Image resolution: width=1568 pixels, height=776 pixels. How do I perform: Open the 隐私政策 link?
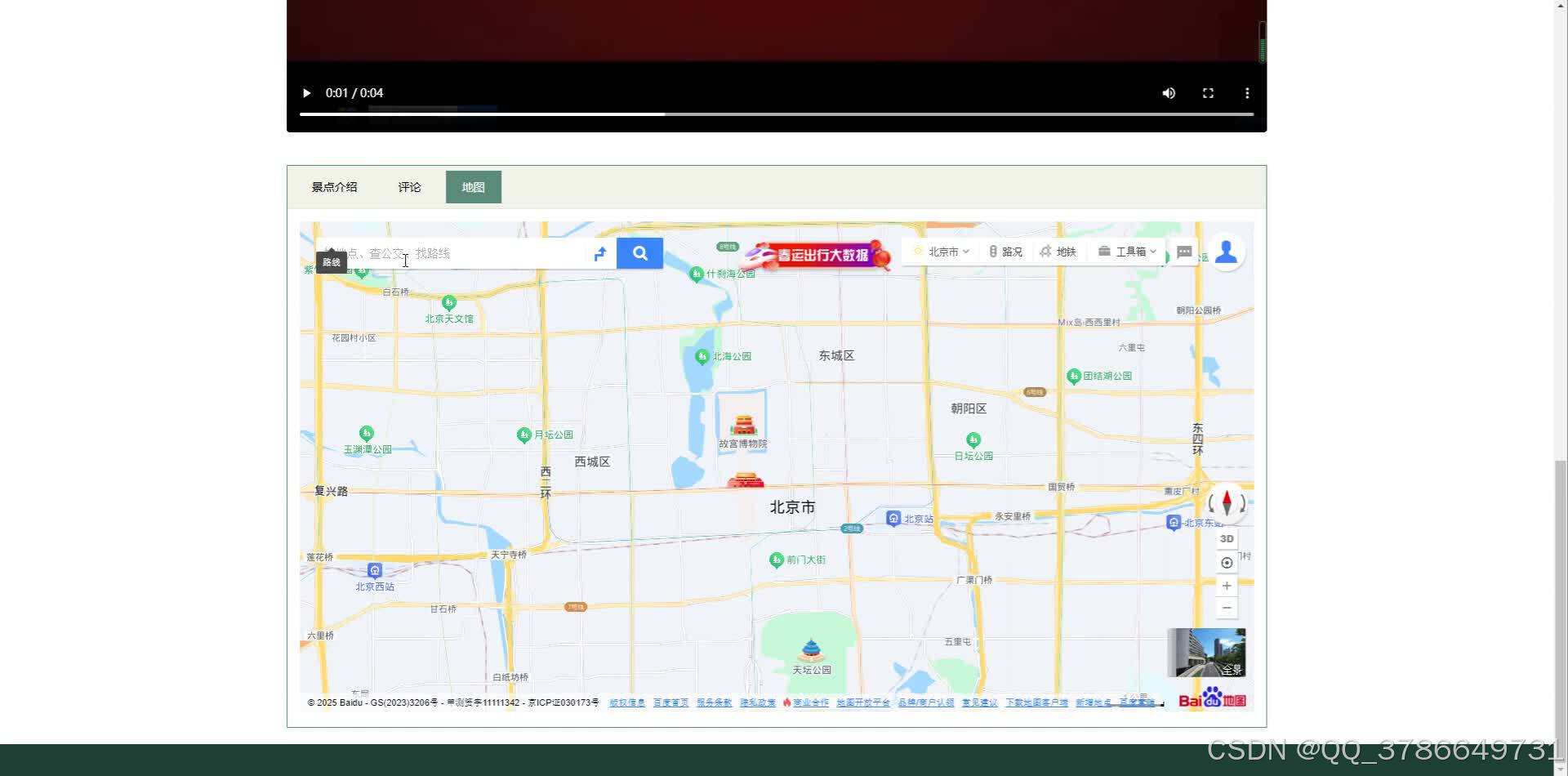[x=758, y=702]
